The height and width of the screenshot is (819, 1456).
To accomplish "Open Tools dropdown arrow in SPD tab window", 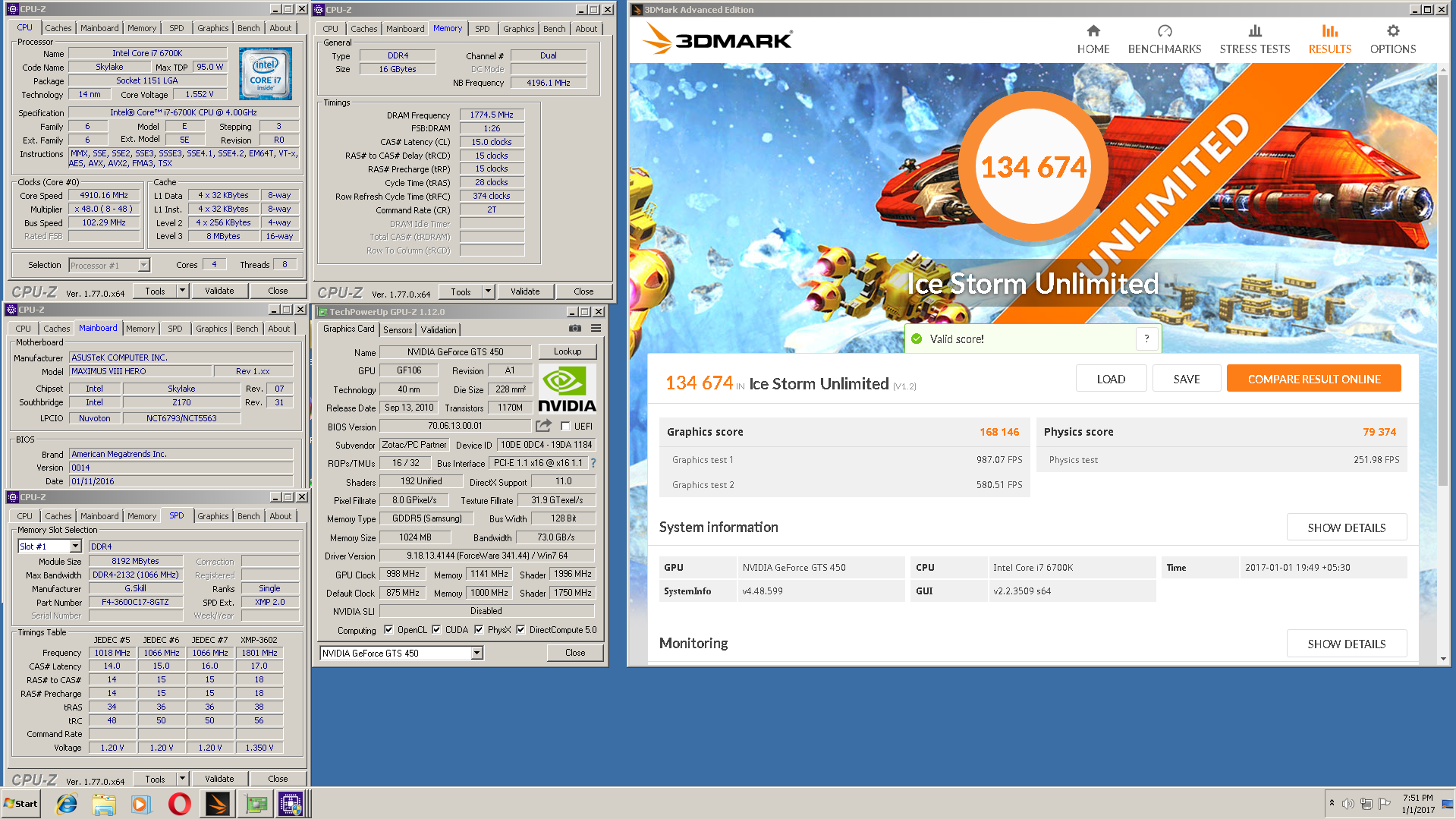I will [x=182, y=779].
